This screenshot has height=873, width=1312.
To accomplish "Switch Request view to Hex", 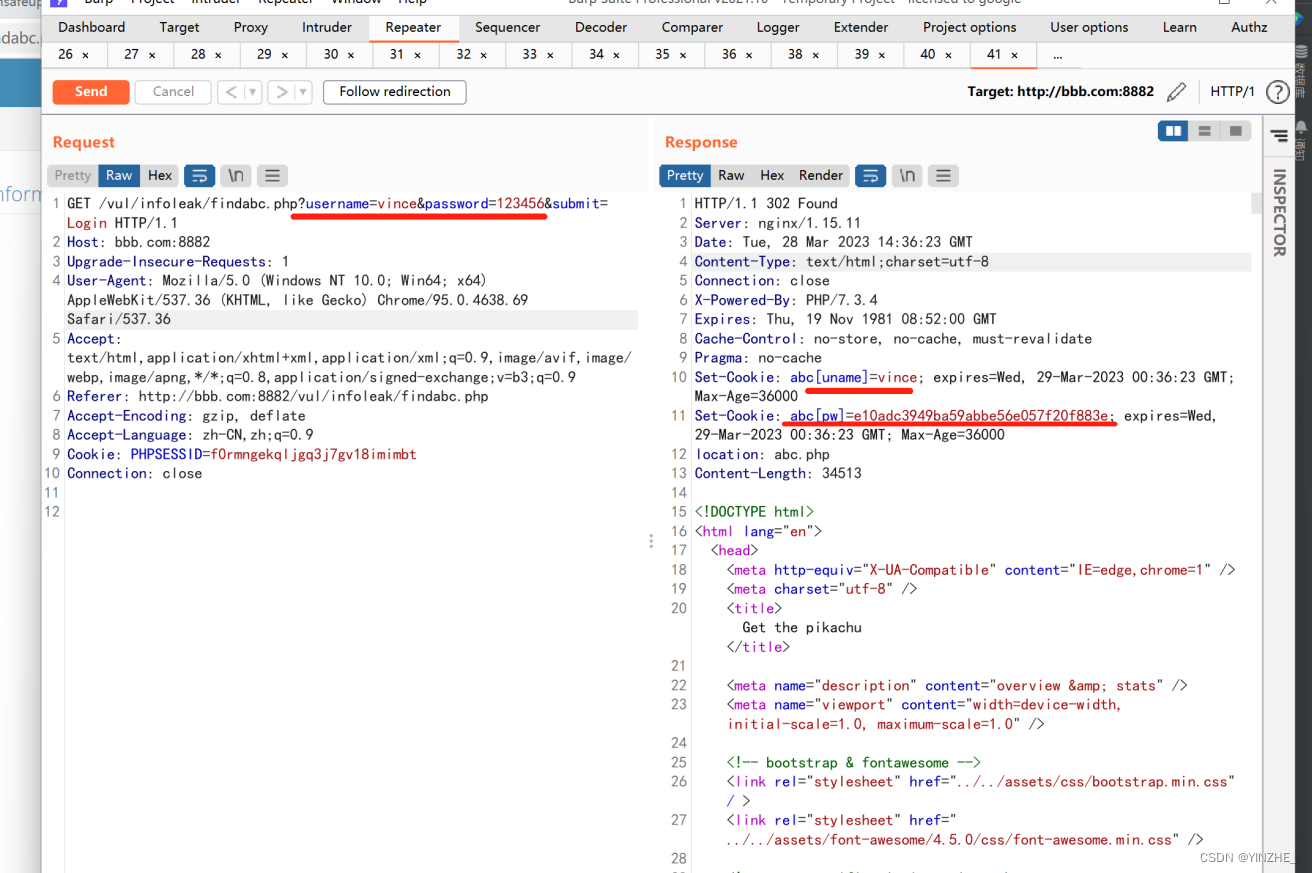I will tap(160, 175).
